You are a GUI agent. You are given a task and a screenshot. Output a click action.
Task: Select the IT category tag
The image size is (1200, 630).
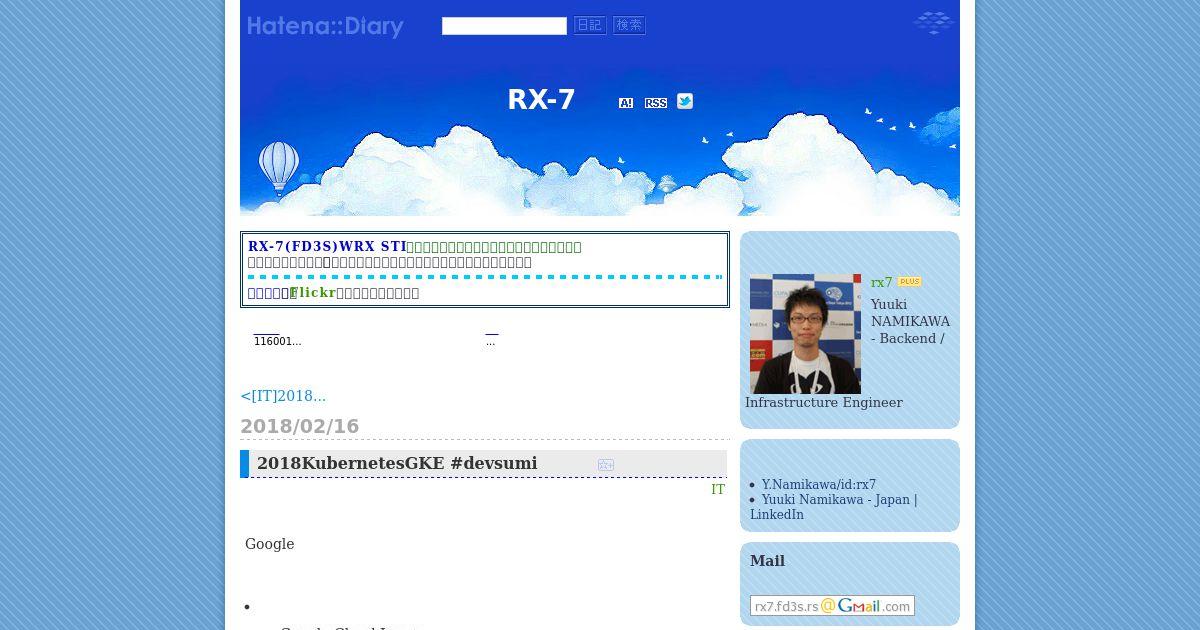tap(718, 490)
